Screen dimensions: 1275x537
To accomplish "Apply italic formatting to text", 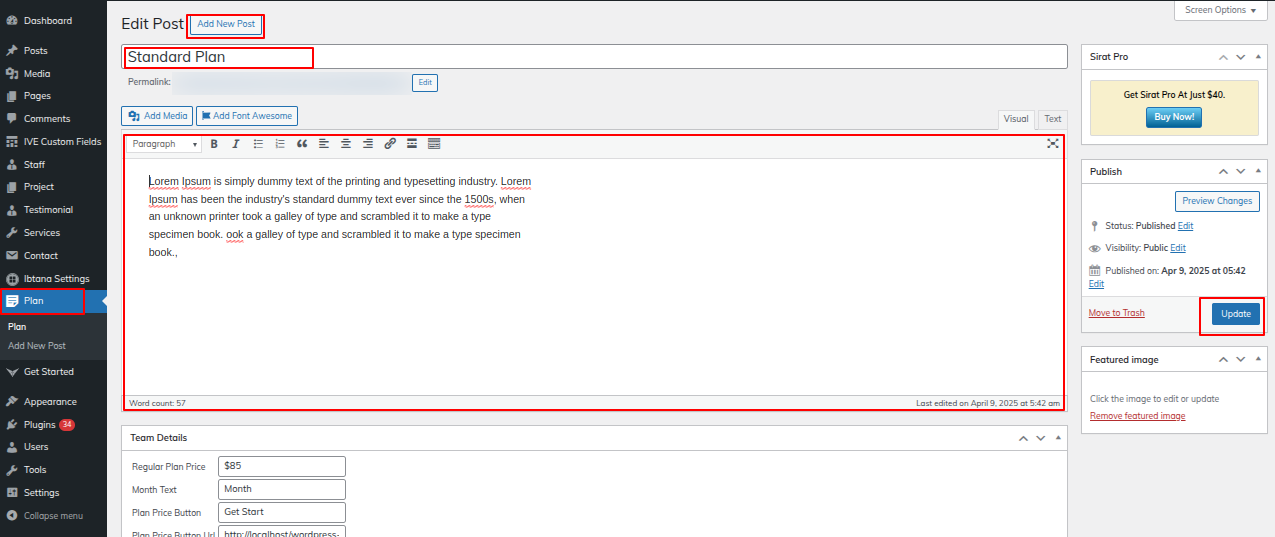I will 236,144.
